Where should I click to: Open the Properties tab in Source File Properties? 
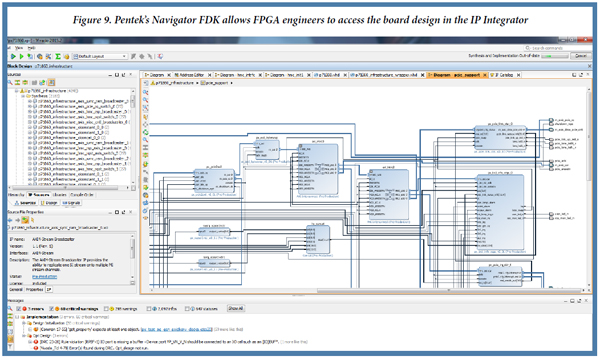click(35, 290)
